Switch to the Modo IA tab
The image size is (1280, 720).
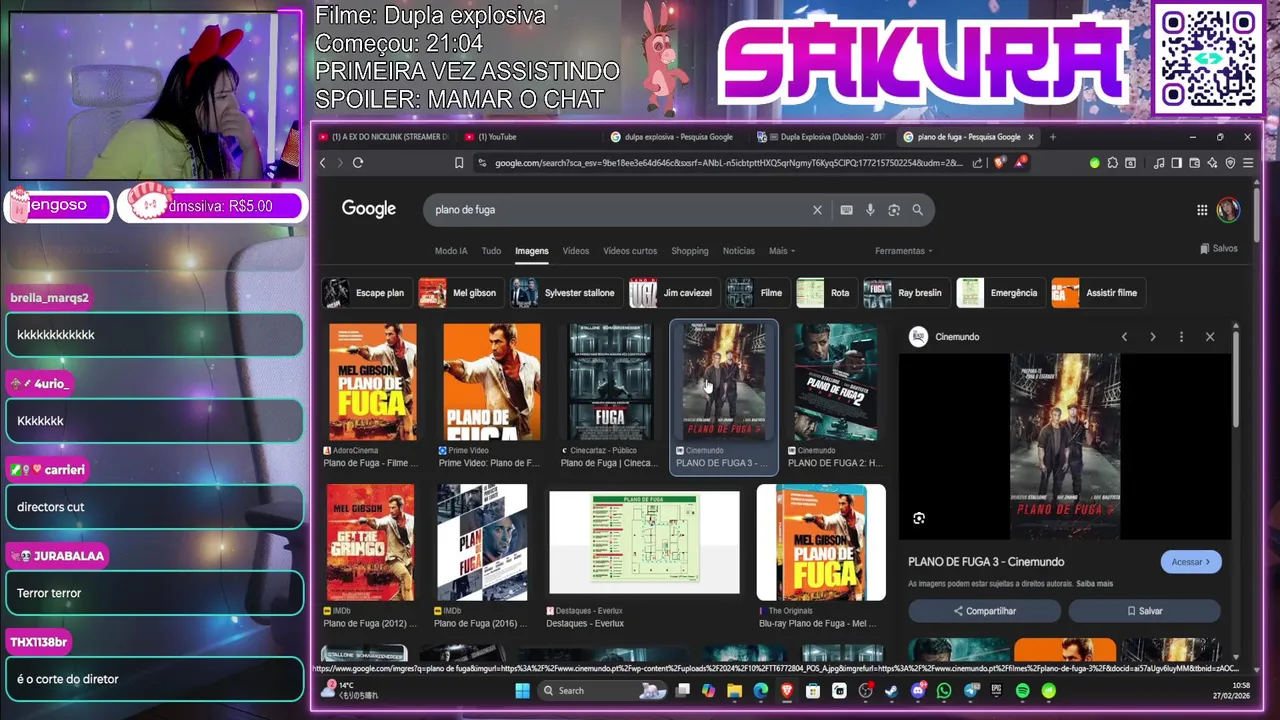[x=451, y=251]
